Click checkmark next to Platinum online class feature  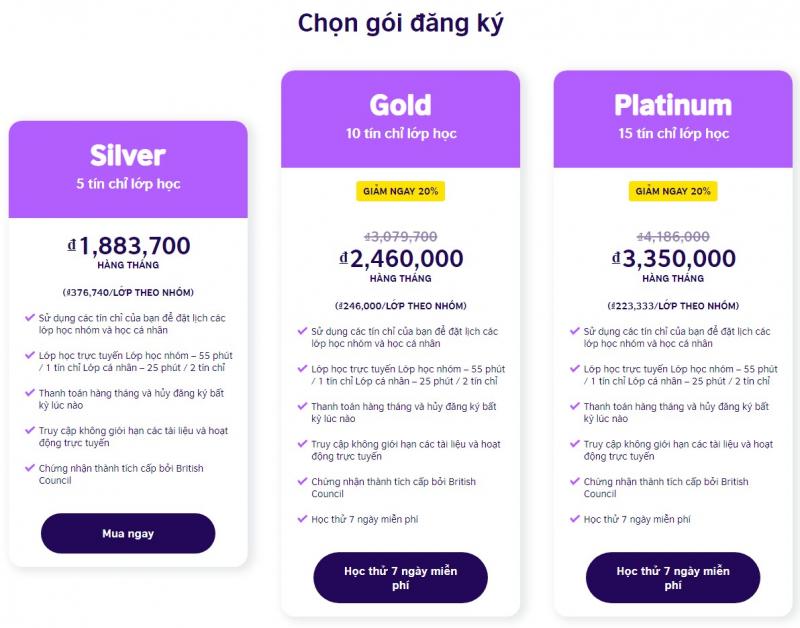coord(575,368)
